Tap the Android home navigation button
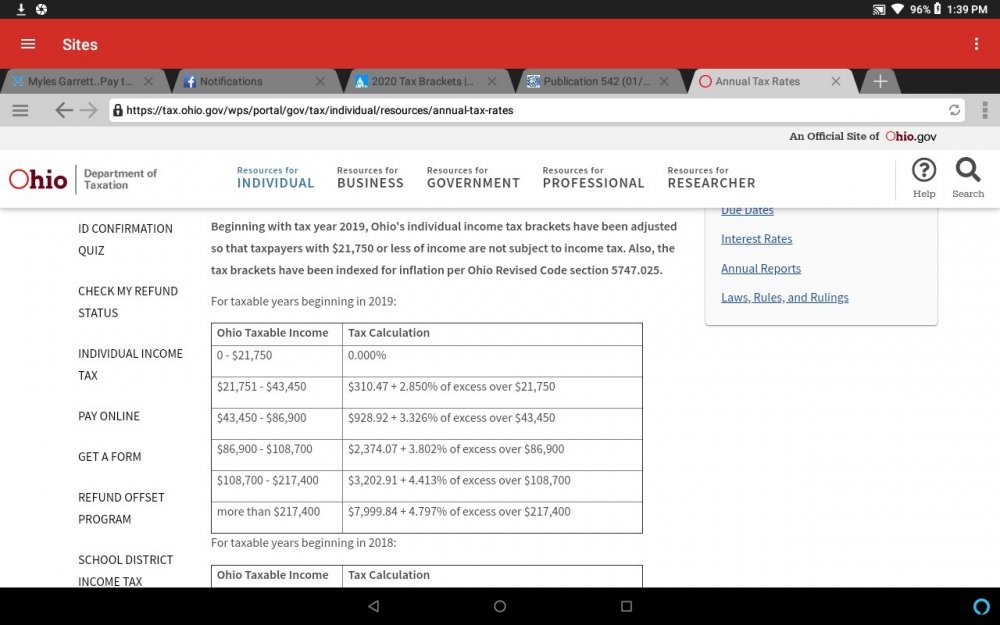Viewport: 1000px width, 625px height. pos(500,606)
